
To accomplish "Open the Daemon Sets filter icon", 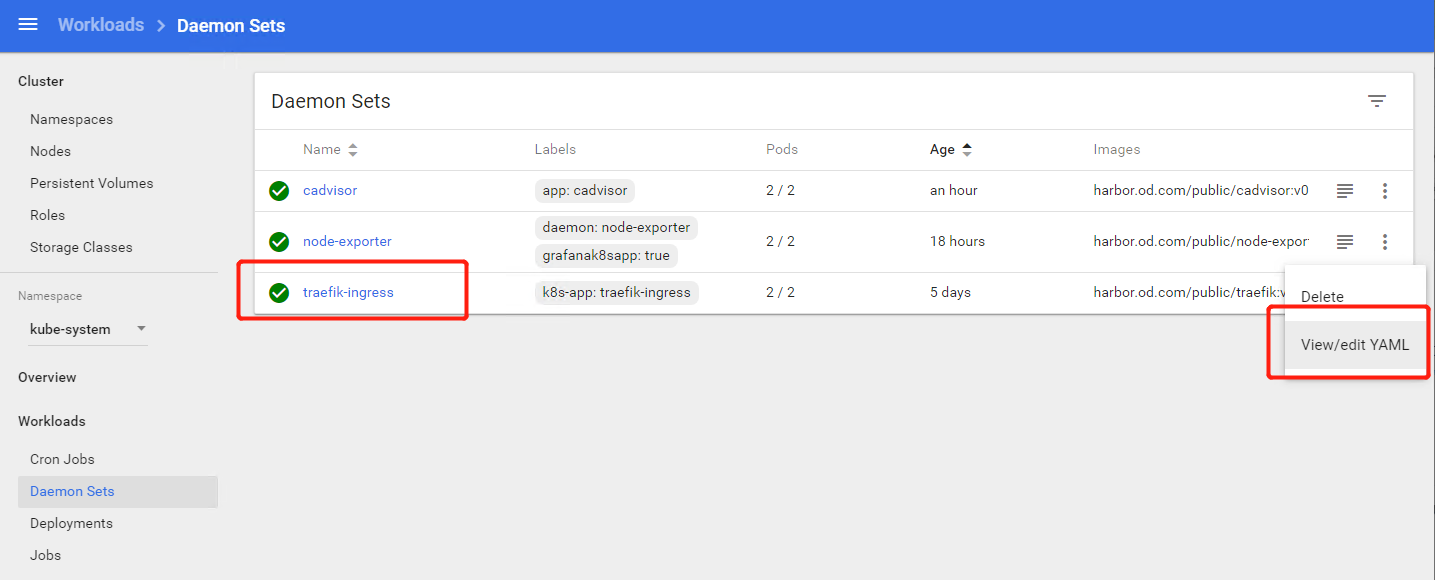I will point(1377,101).
